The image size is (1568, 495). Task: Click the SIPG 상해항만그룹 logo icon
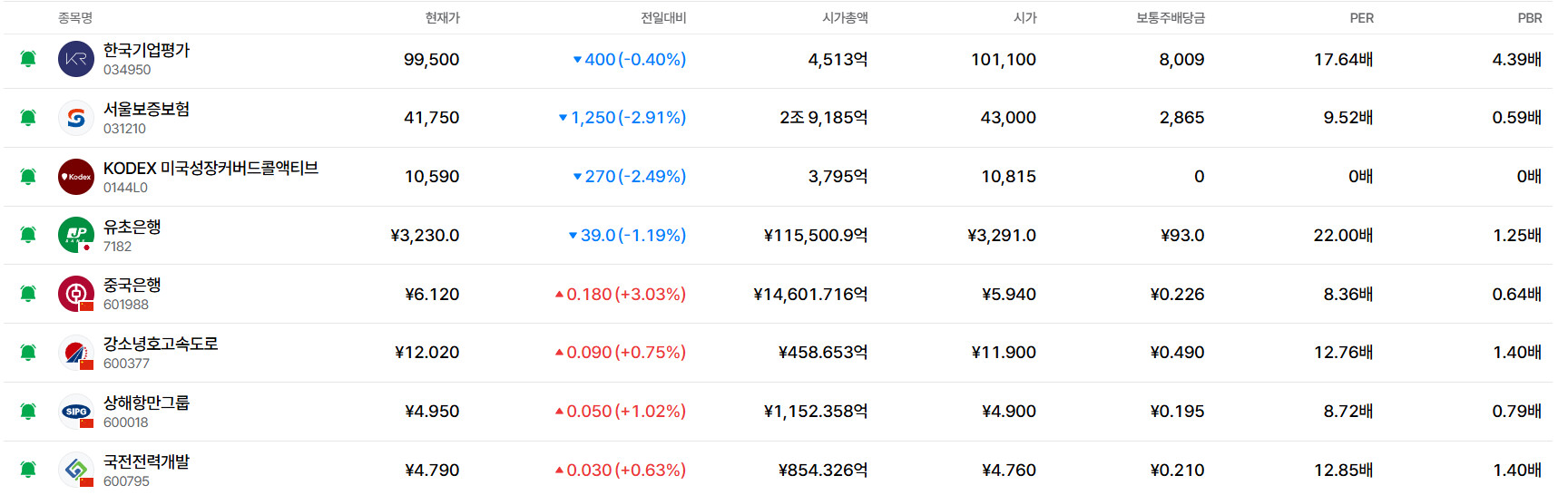(x=76, y=412)
